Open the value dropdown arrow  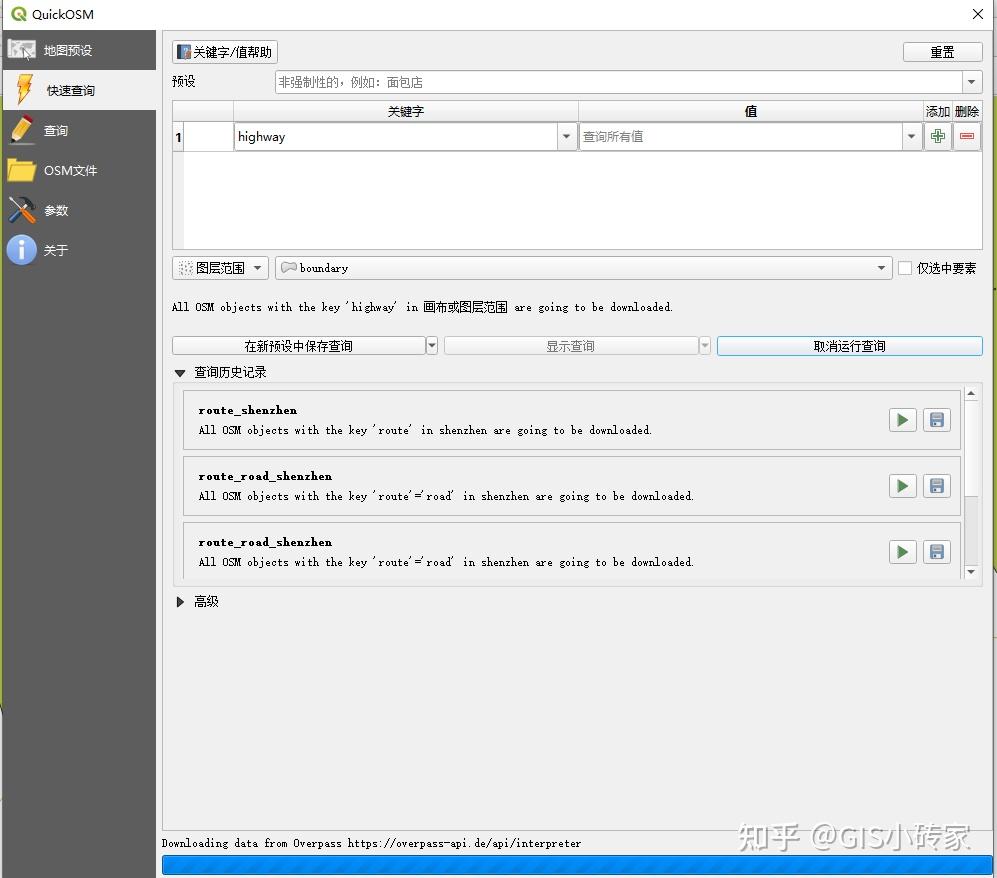click(911, 137)
